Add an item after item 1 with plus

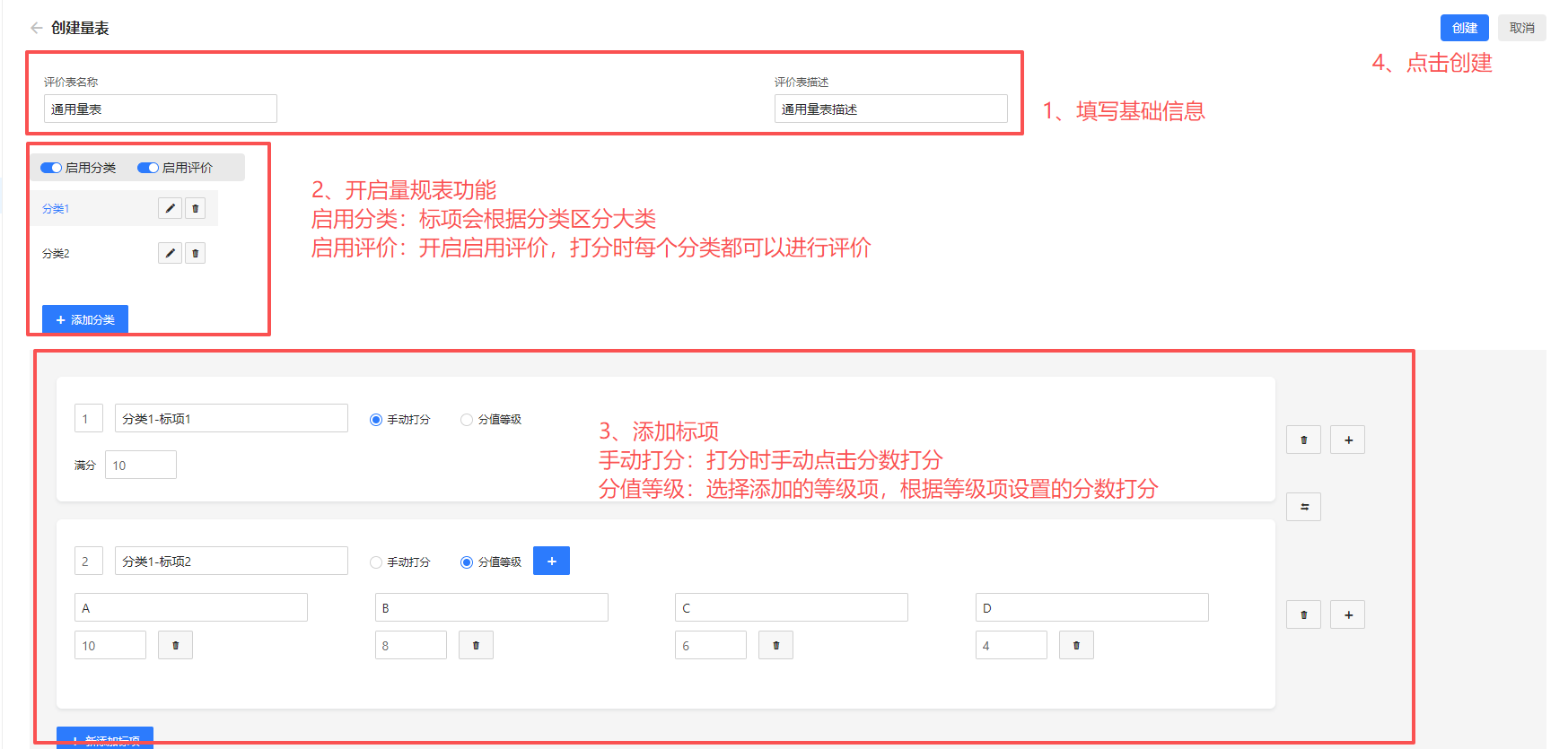pyautogui.click(x=1347, y=440)
